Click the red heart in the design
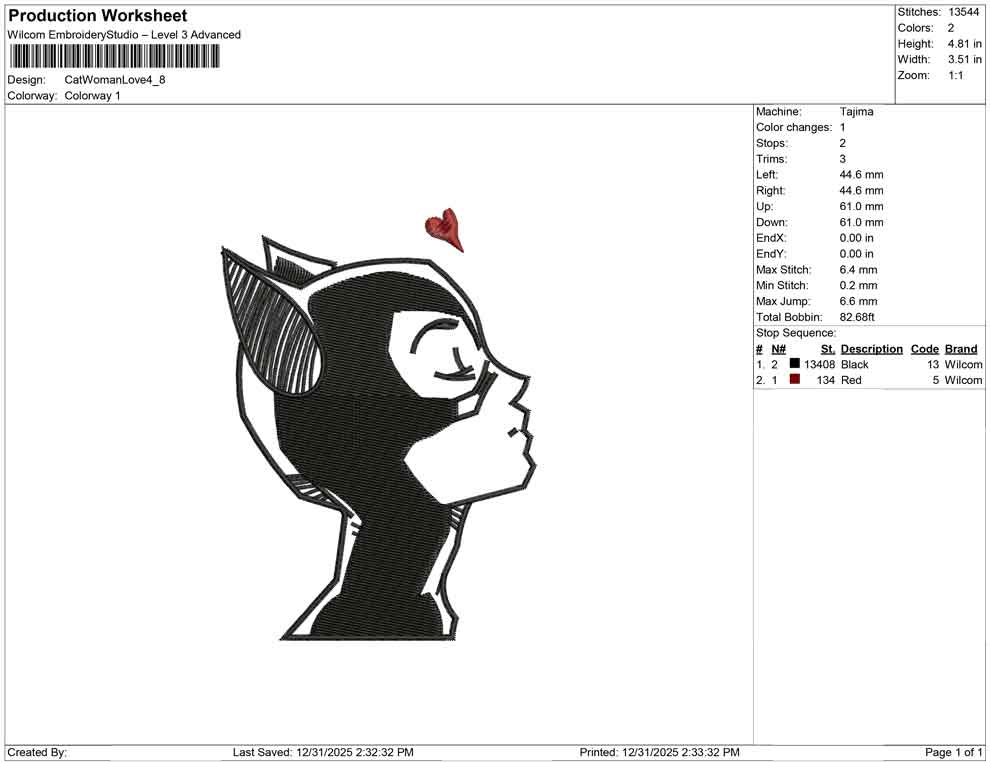990x762 pixels. click(x=445, y=230)
